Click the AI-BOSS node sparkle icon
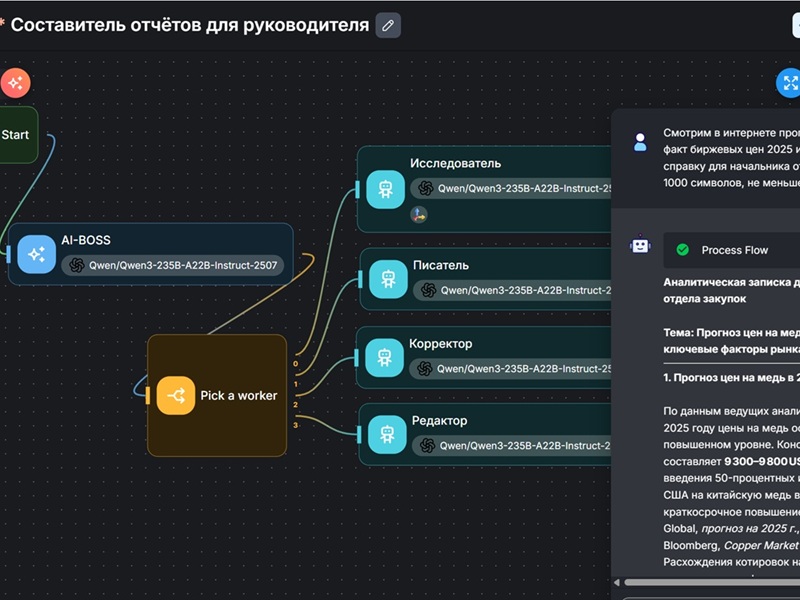The height and width of the screenshot is (600, 800). coord(36,254)
